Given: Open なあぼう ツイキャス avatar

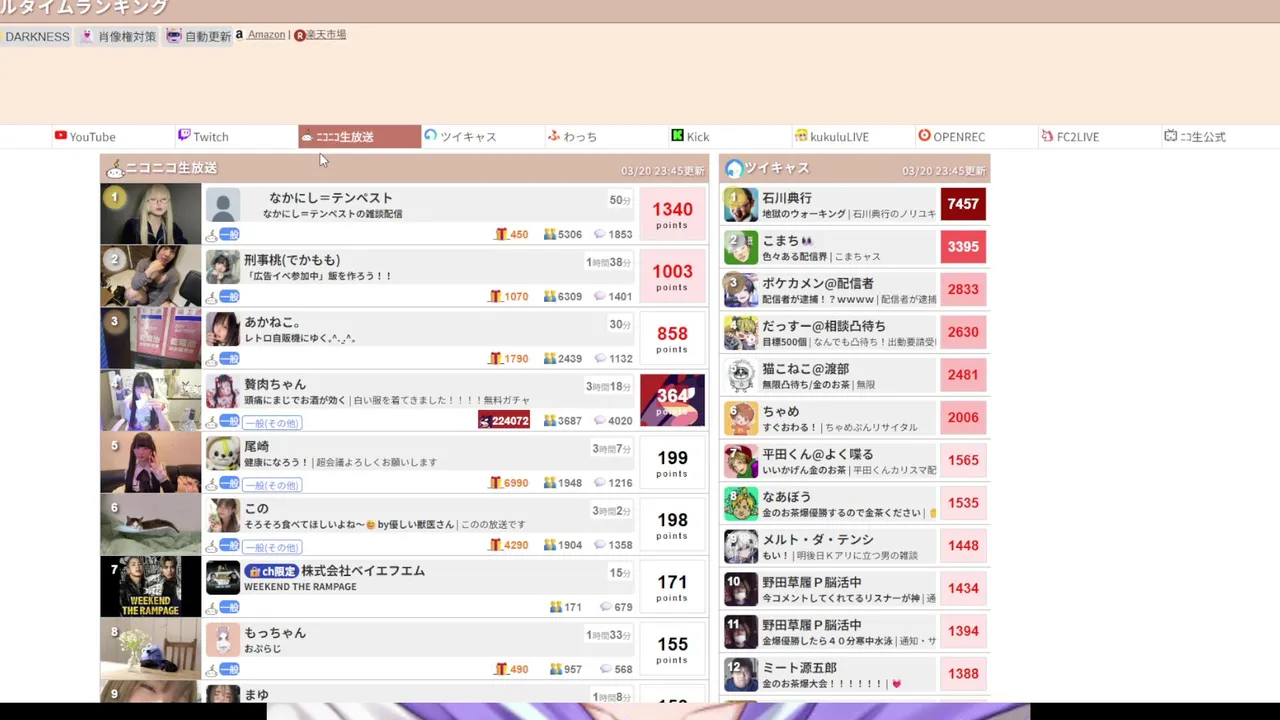Looking at the screenshot, I should [x=741, y=503].
